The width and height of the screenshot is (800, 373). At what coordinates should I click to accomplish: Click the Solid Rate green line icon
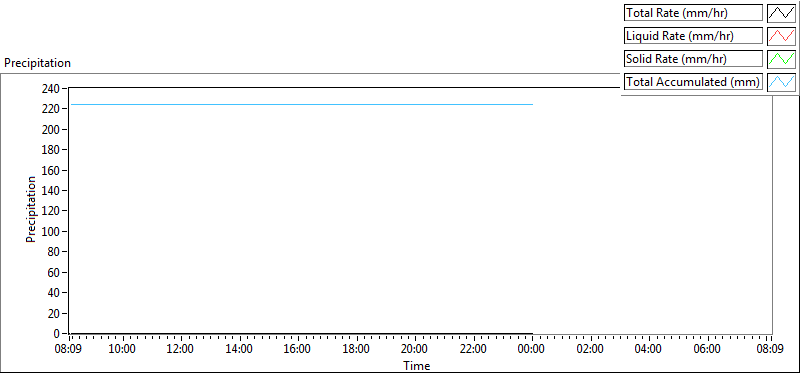pos(781,59)
